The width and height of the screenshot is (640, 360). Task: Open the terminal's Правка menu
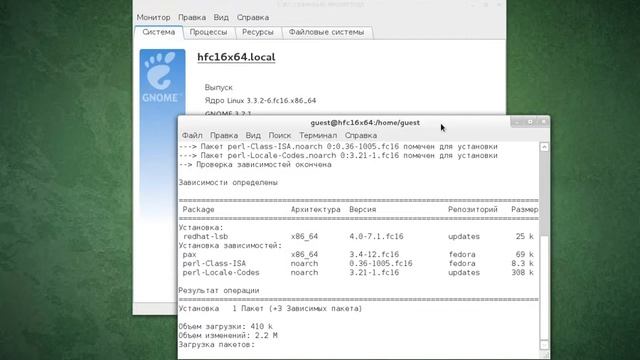point(224,135)
